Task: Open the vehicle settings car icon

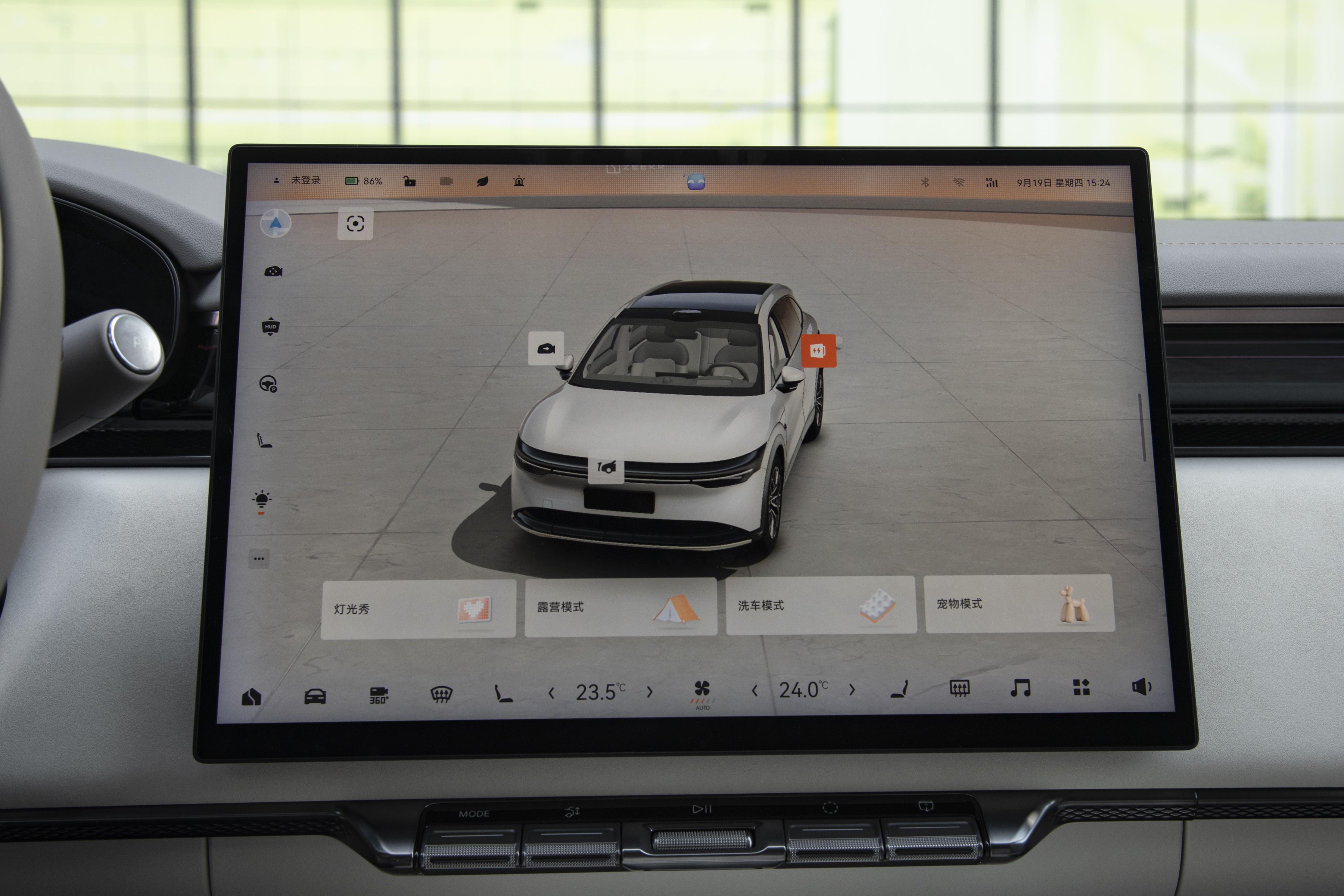Action: tap(315, 697)
